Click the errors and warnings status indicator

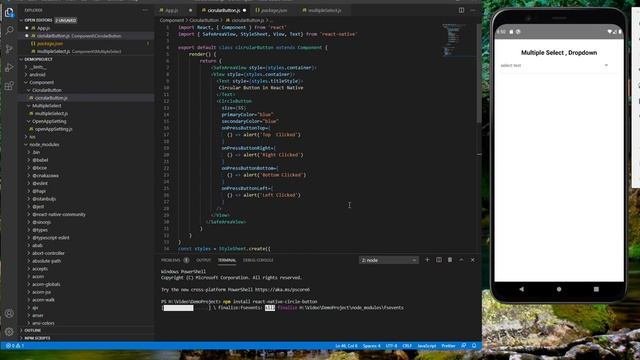click(15, 346)
